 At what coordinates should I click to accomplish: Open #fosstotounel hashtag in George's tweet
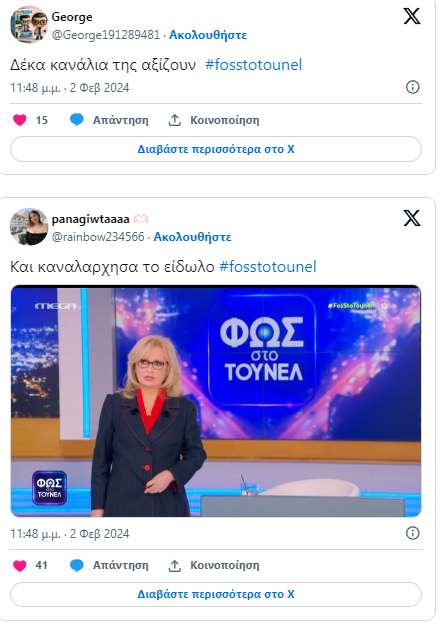pos(254,64)
